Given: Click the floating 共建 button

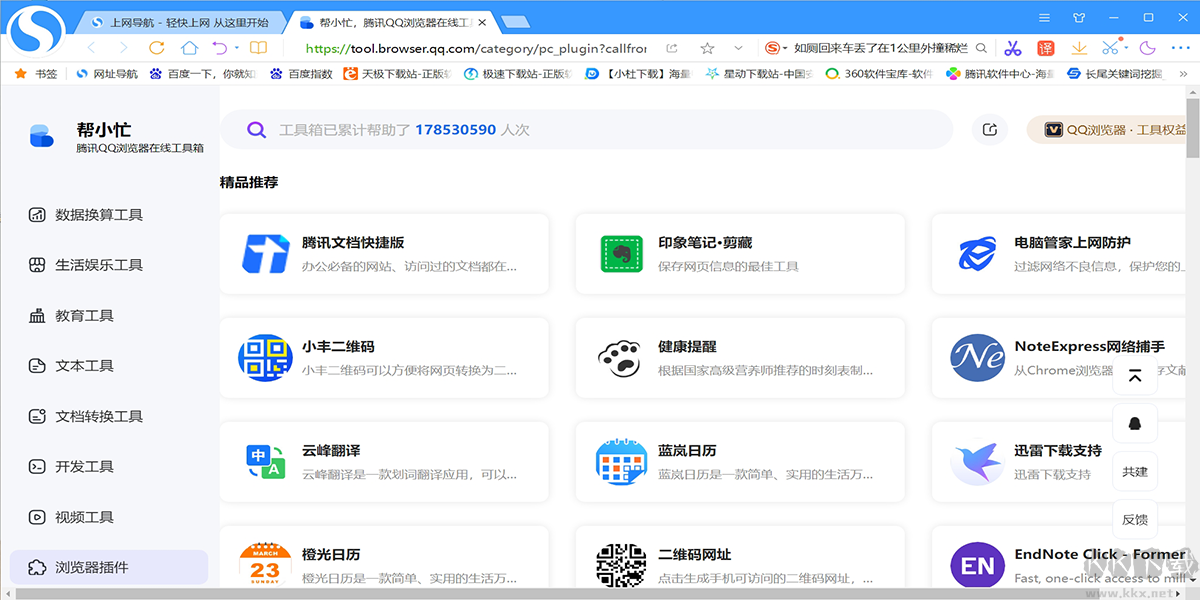Looking at the screenshot, I should click(x=1135, y=471).
